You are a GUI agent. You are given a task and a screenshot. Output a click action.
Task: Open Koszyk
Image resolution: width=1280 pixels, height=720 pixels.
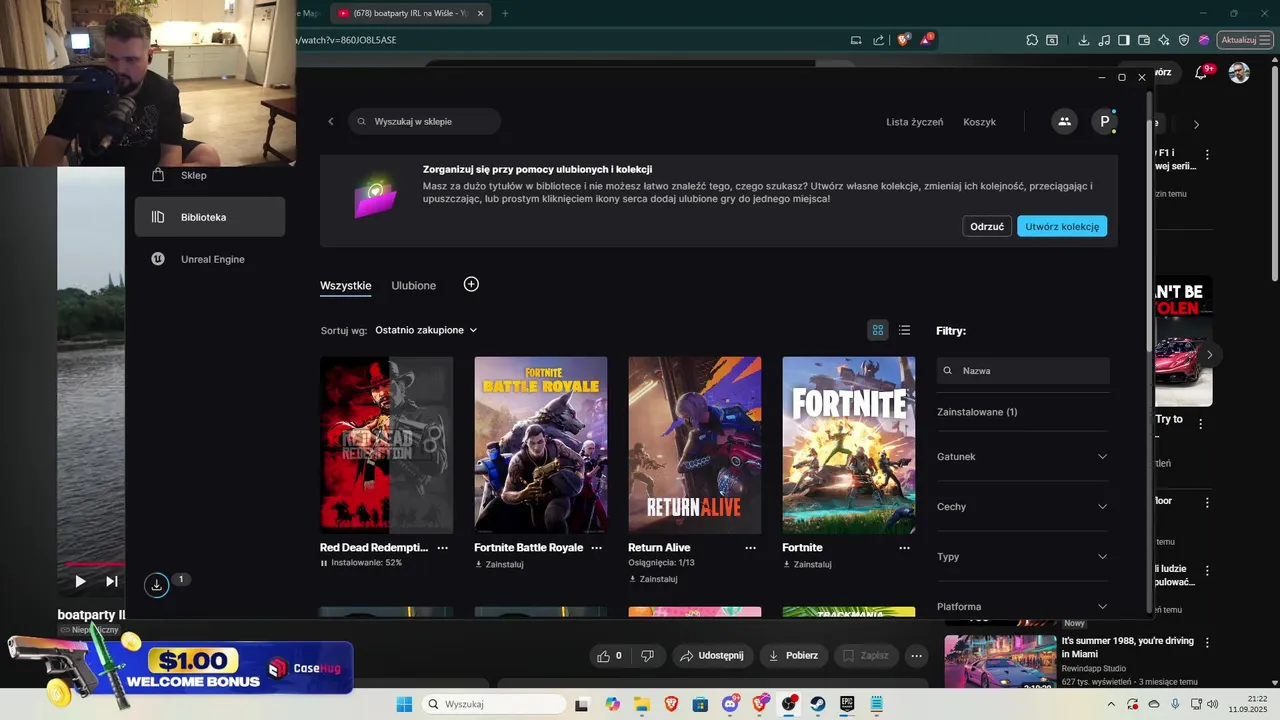[x=979, y=122]
